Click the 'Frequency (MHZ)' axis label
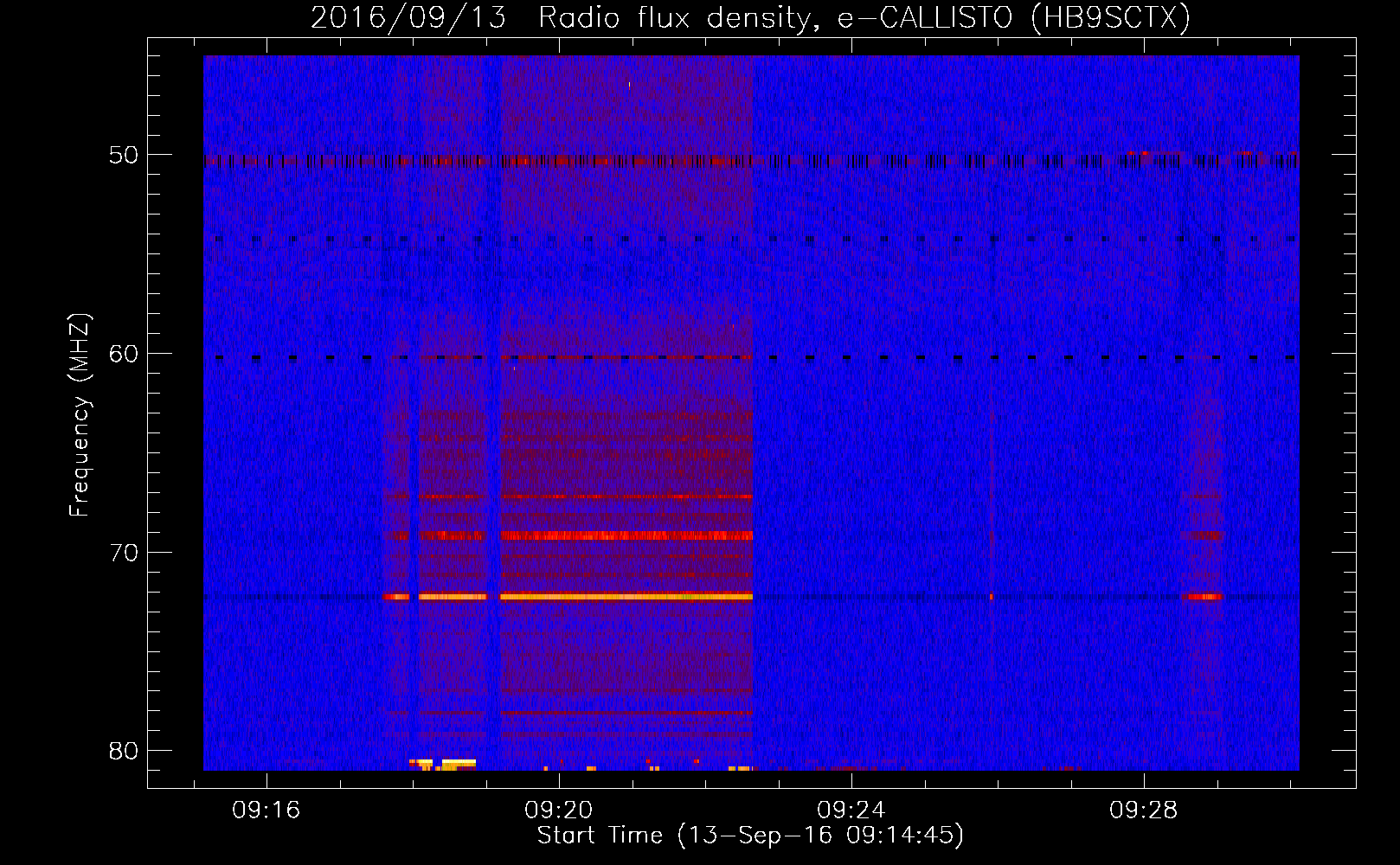This screenshot has width=1400, height=865. 80,415
